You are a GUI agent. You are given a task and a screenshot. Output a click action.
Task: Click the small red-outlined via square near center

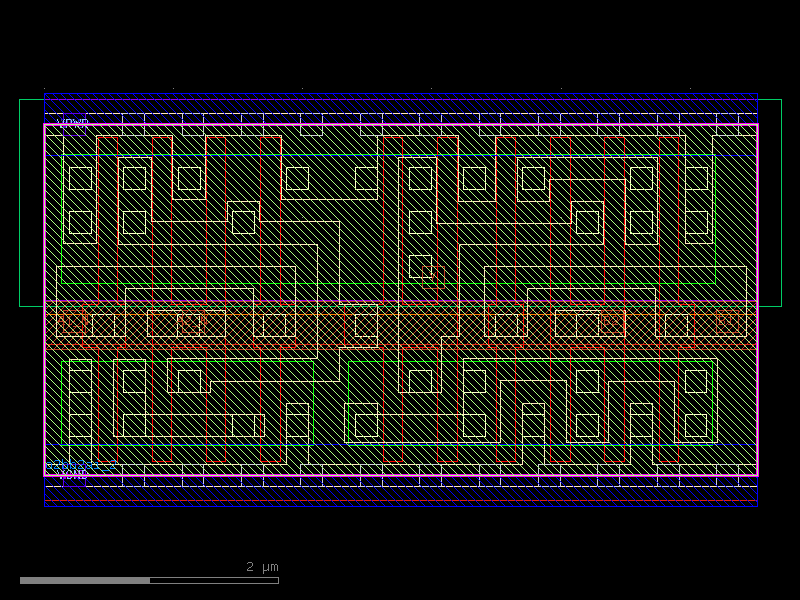(x=433, y=277)
